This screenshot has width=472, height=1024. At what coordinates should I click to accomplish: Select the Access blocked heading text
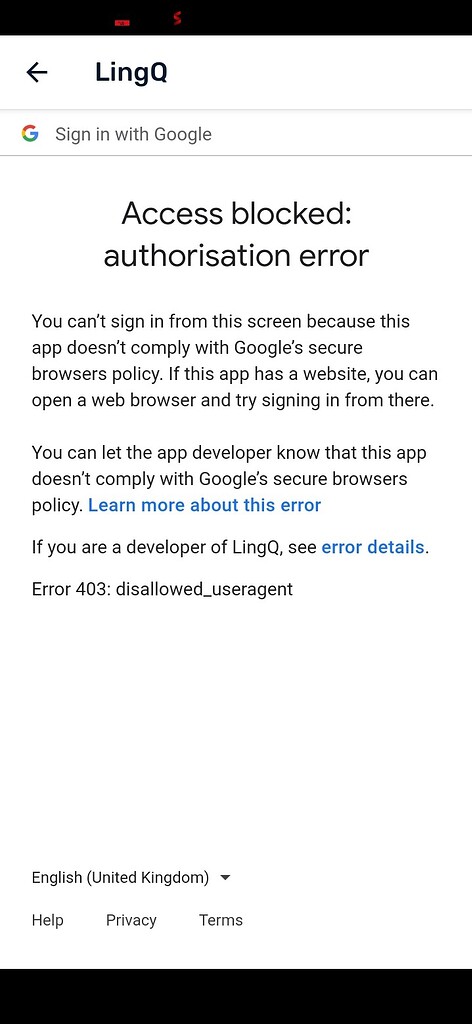pos(236,234)
